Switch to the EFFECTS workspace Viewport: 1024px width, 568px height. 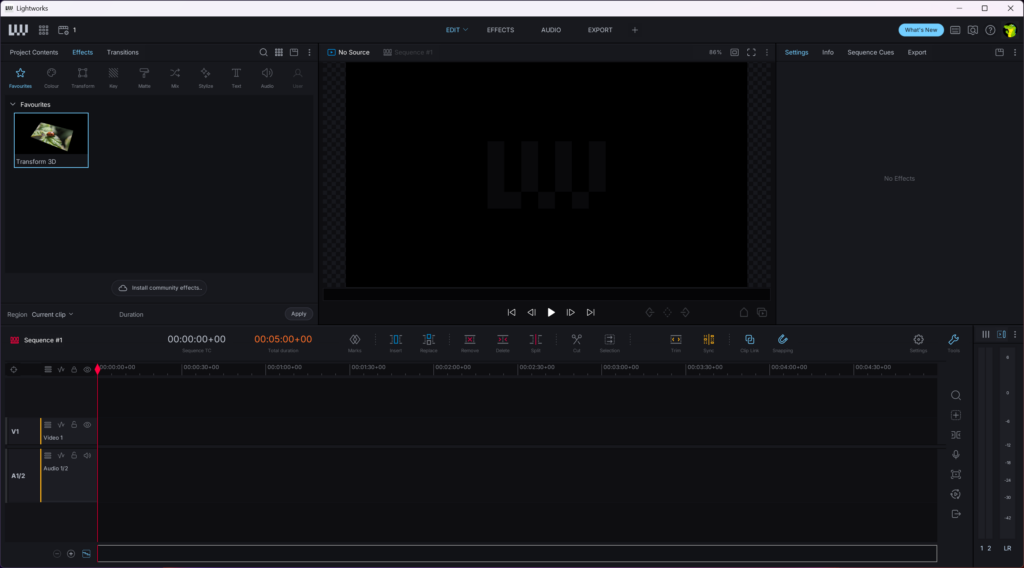(x=500, y=30)
